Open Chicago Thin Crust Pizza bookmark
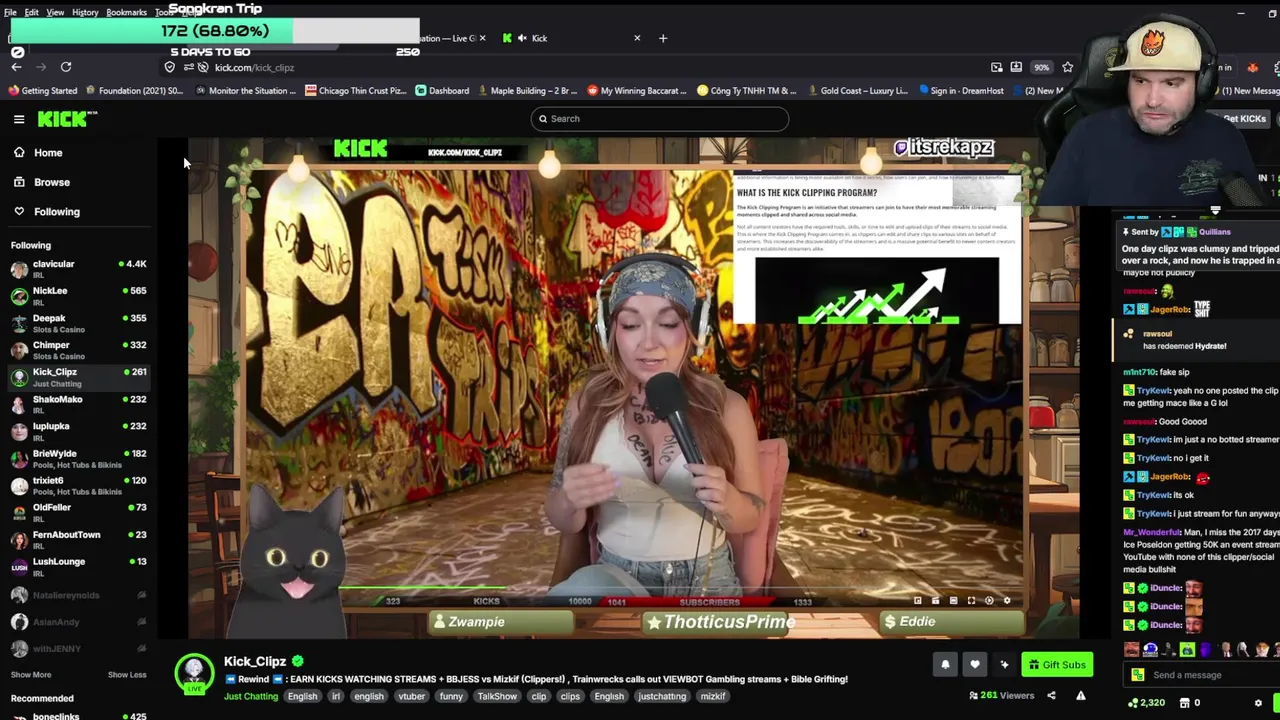This screenshot has width=1280, height=720. click(355, 91)
